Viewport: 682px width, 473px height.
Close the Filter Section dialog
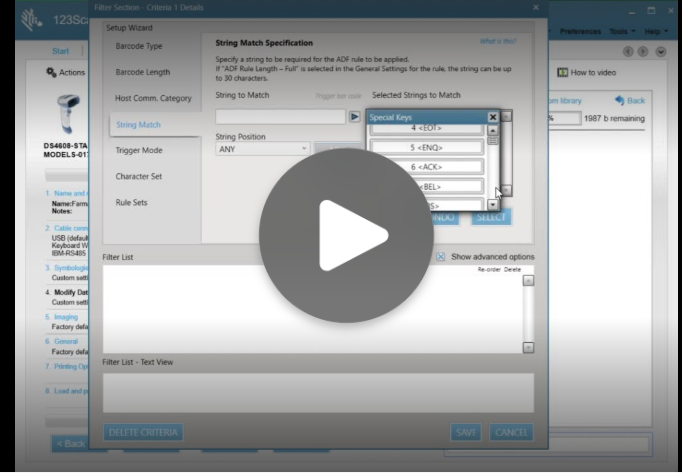coord(536,7)
